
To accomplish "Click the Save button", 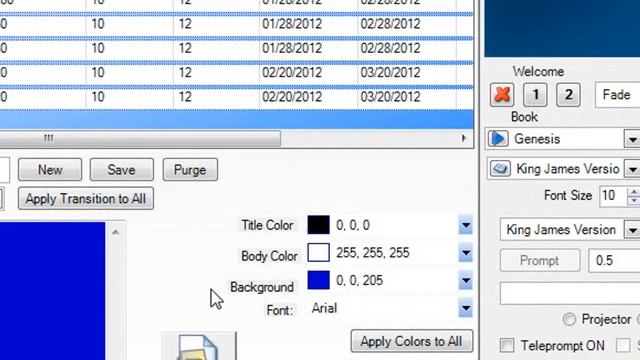I will 122,170.
